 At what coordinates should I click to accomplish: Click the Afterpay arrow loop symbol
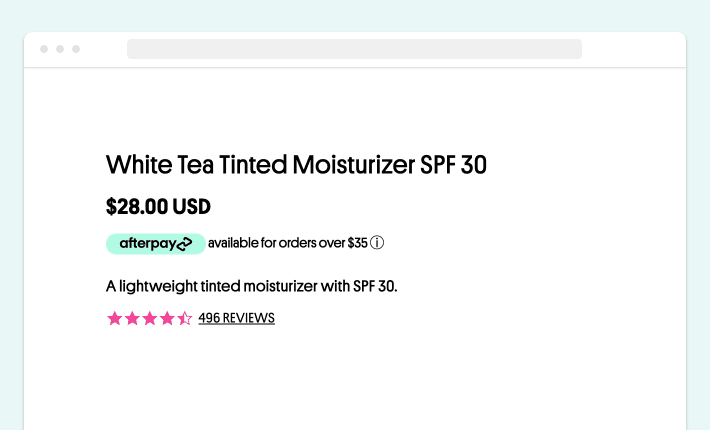[x=184, y=244]
